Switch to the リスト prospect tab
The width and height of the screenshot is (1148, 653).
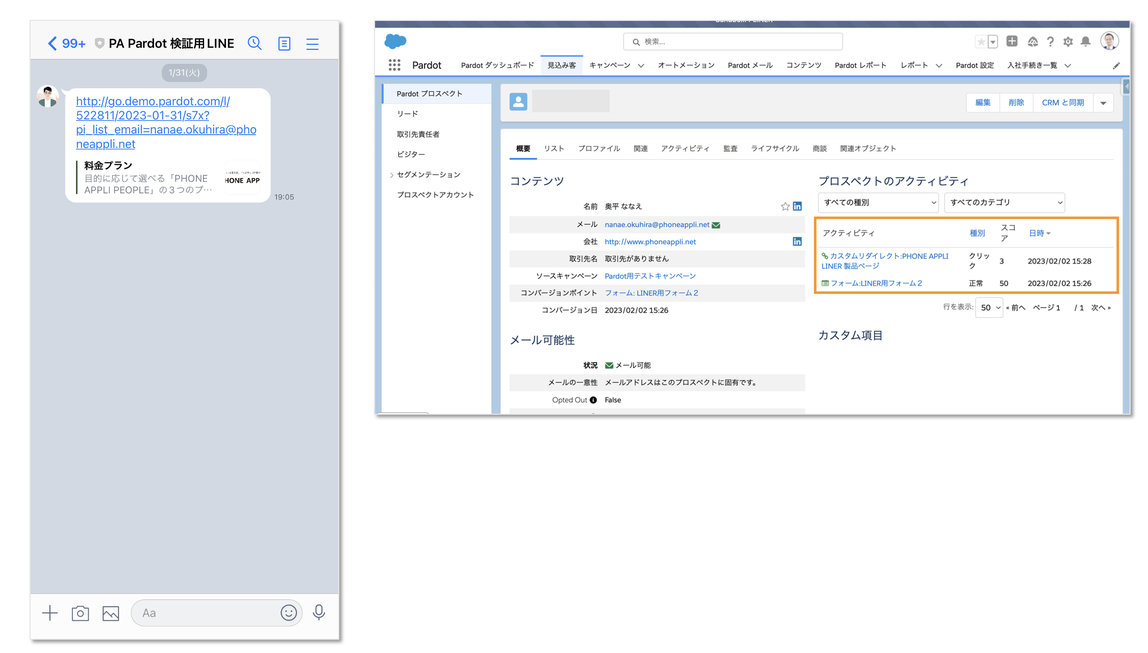(x=554, y=149)
